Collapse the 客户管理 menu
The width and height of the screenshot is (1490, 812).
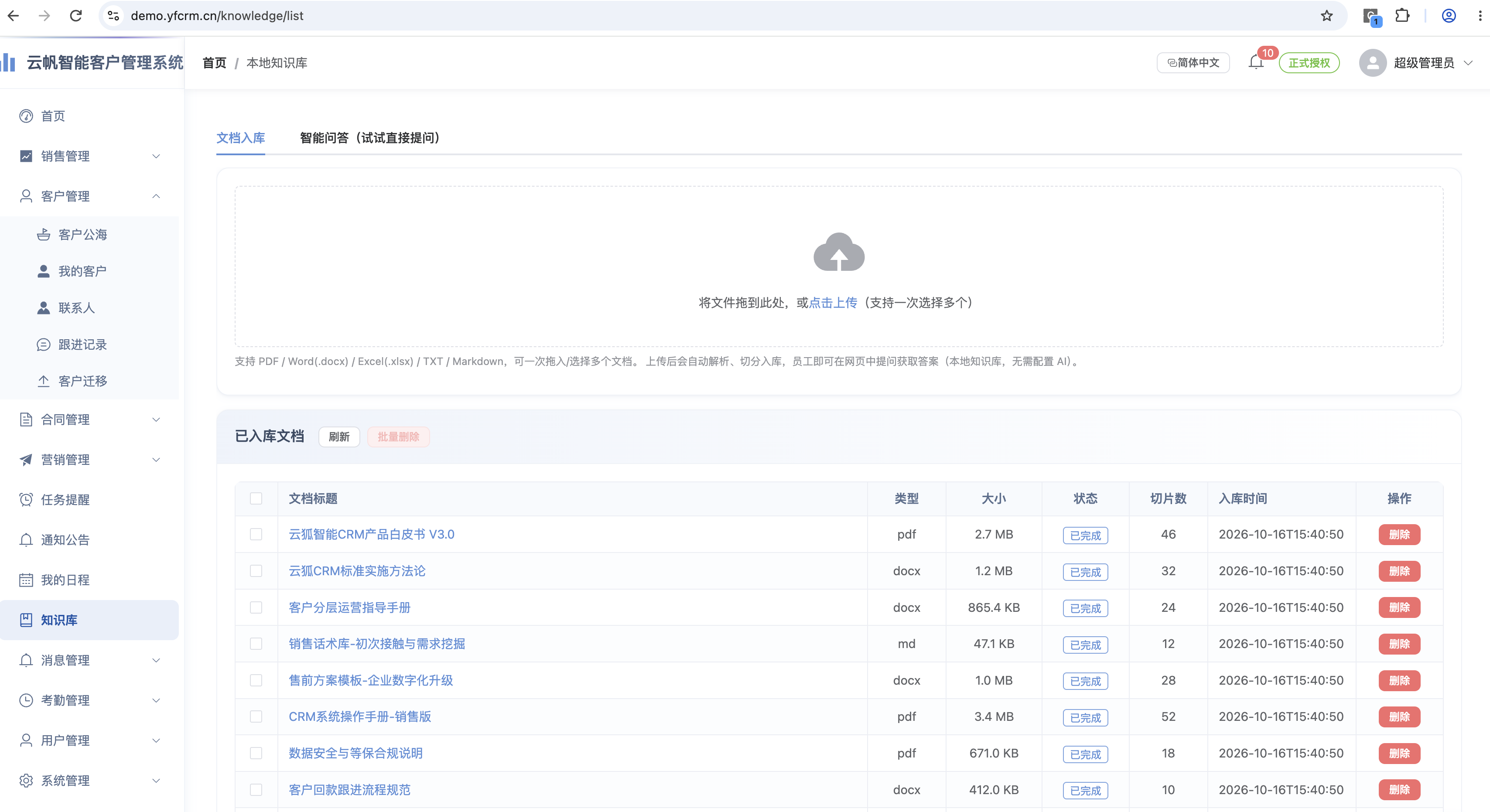[89, 196]
